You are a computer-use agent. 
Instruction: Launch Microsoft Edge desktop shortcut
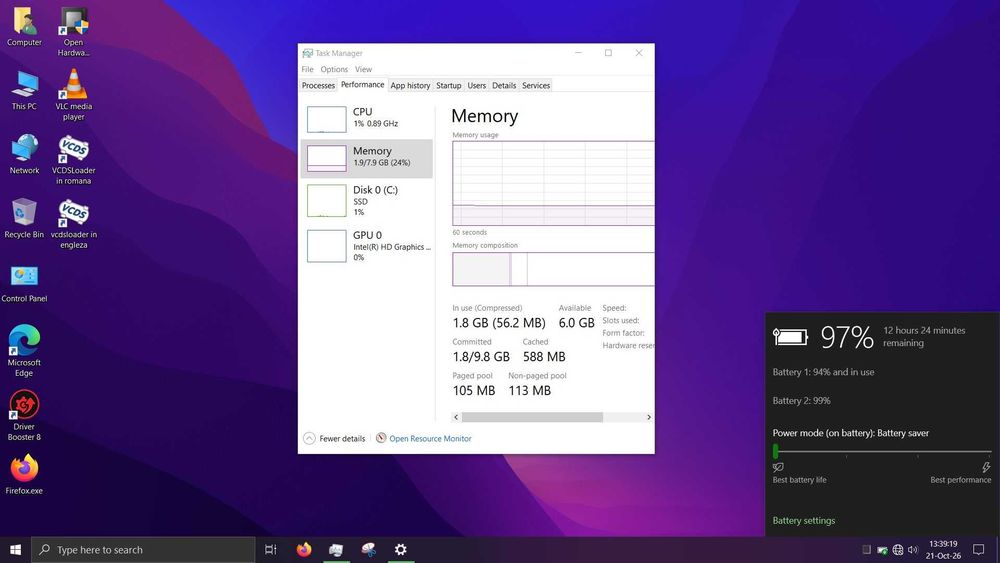[x=24, y=351]
